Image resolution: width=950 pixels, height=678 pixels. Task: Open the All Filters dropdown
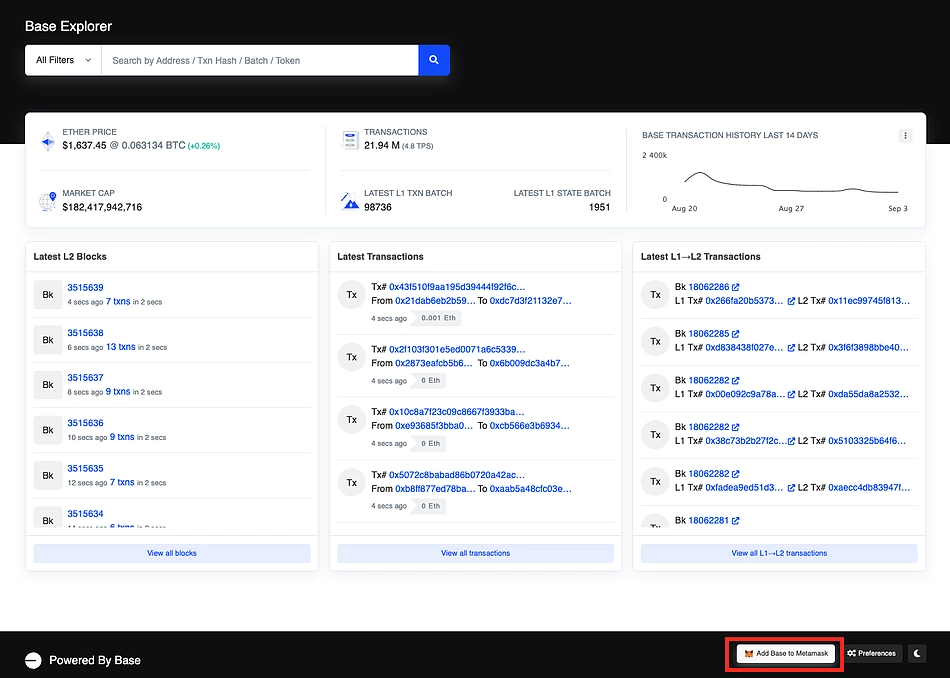click(x=63, y=60)
